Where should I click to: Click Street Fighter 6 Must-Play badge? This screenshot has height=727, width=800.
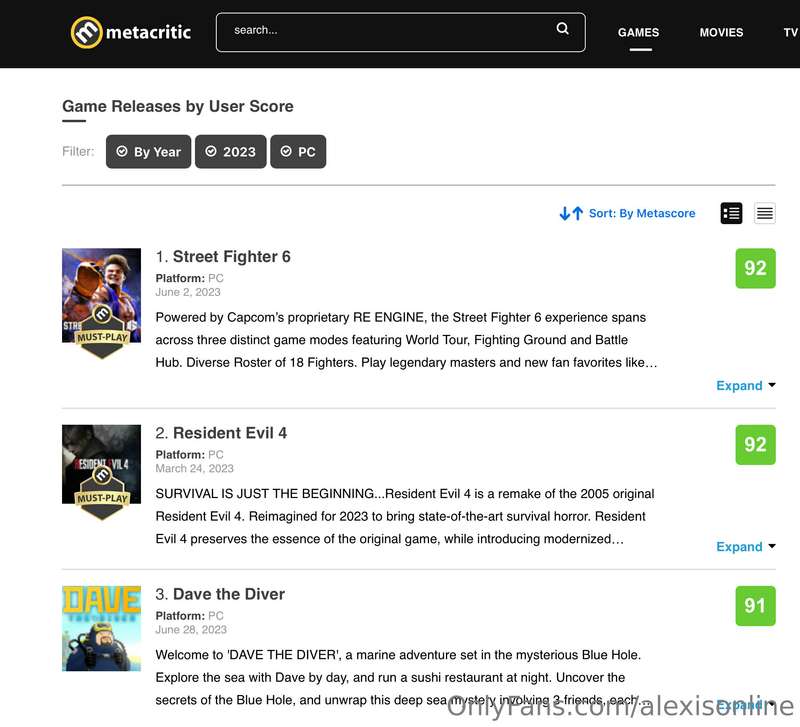tap(102, 332)
